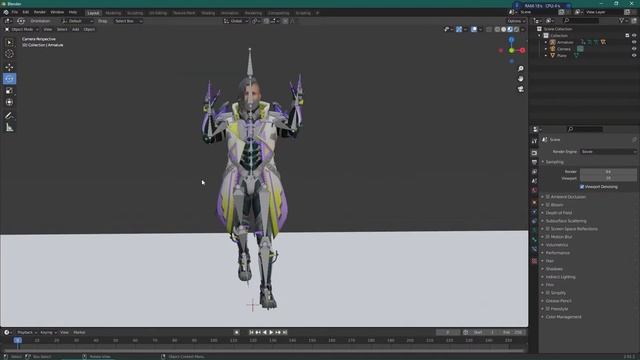Expand the Depth of Field panel
The image size is (640, 360).
tap(559, 213)
